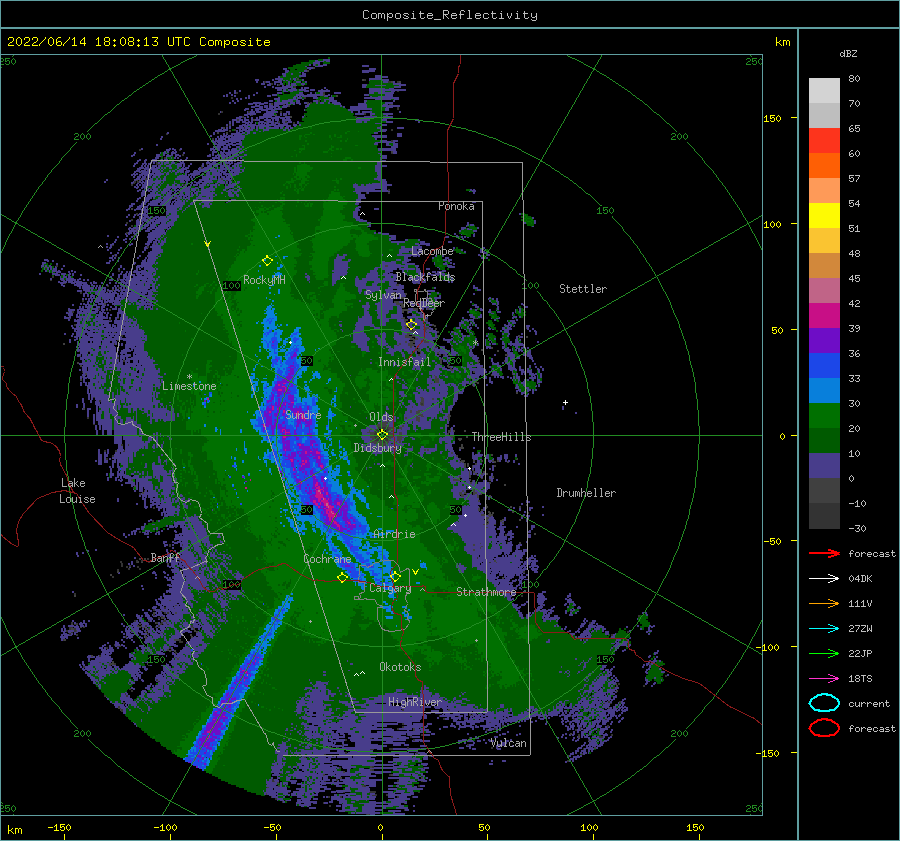900x841 pixels.
Task: Click the -150 tick label on bottom axis
Action: pos(59,827)
